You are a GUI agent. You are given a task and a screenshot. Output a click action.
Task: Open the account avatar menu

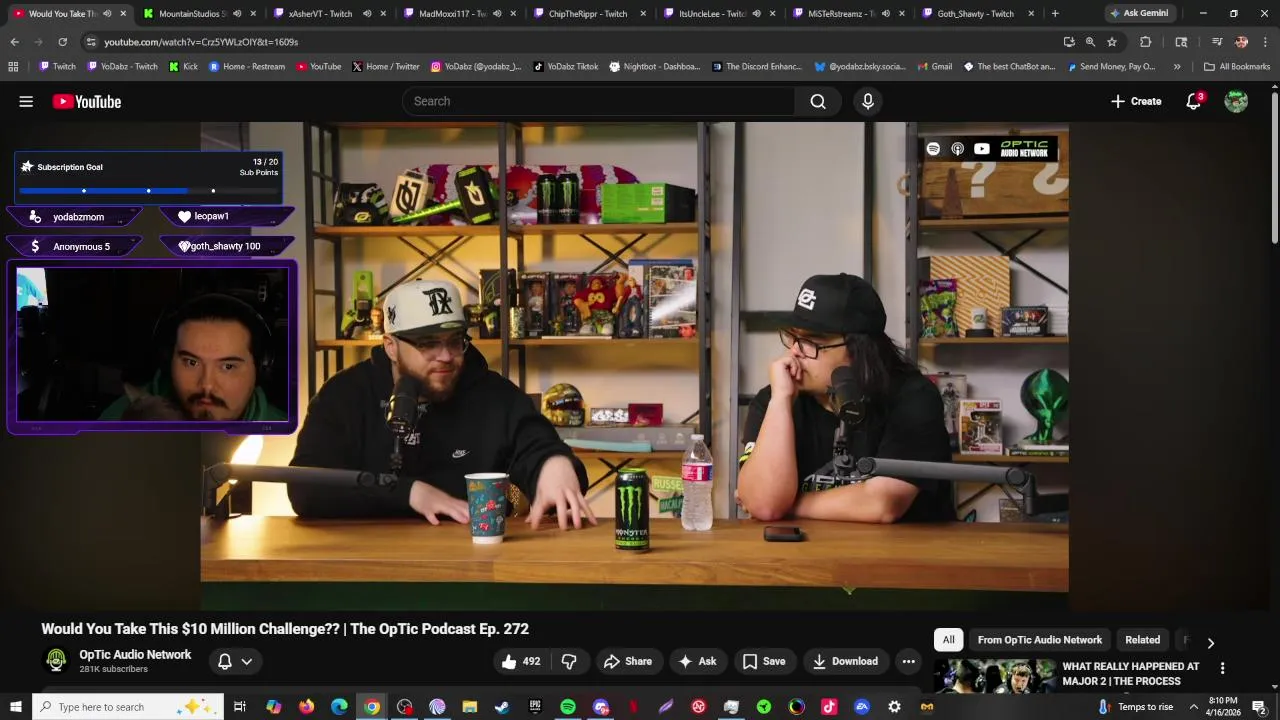1236,101
